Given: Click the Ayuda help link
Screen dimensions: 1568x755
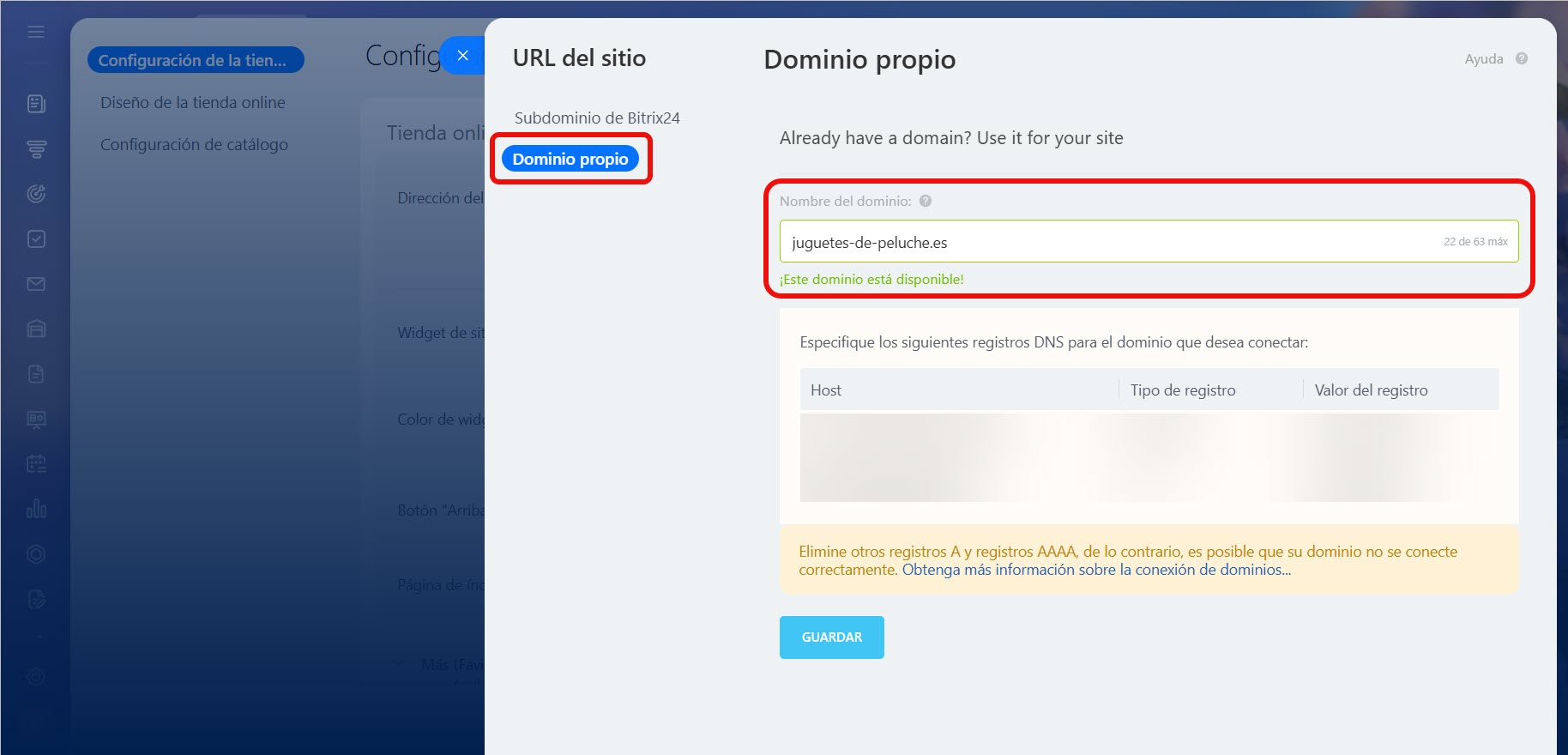Looking at the screenshot, I should 1483,58.
